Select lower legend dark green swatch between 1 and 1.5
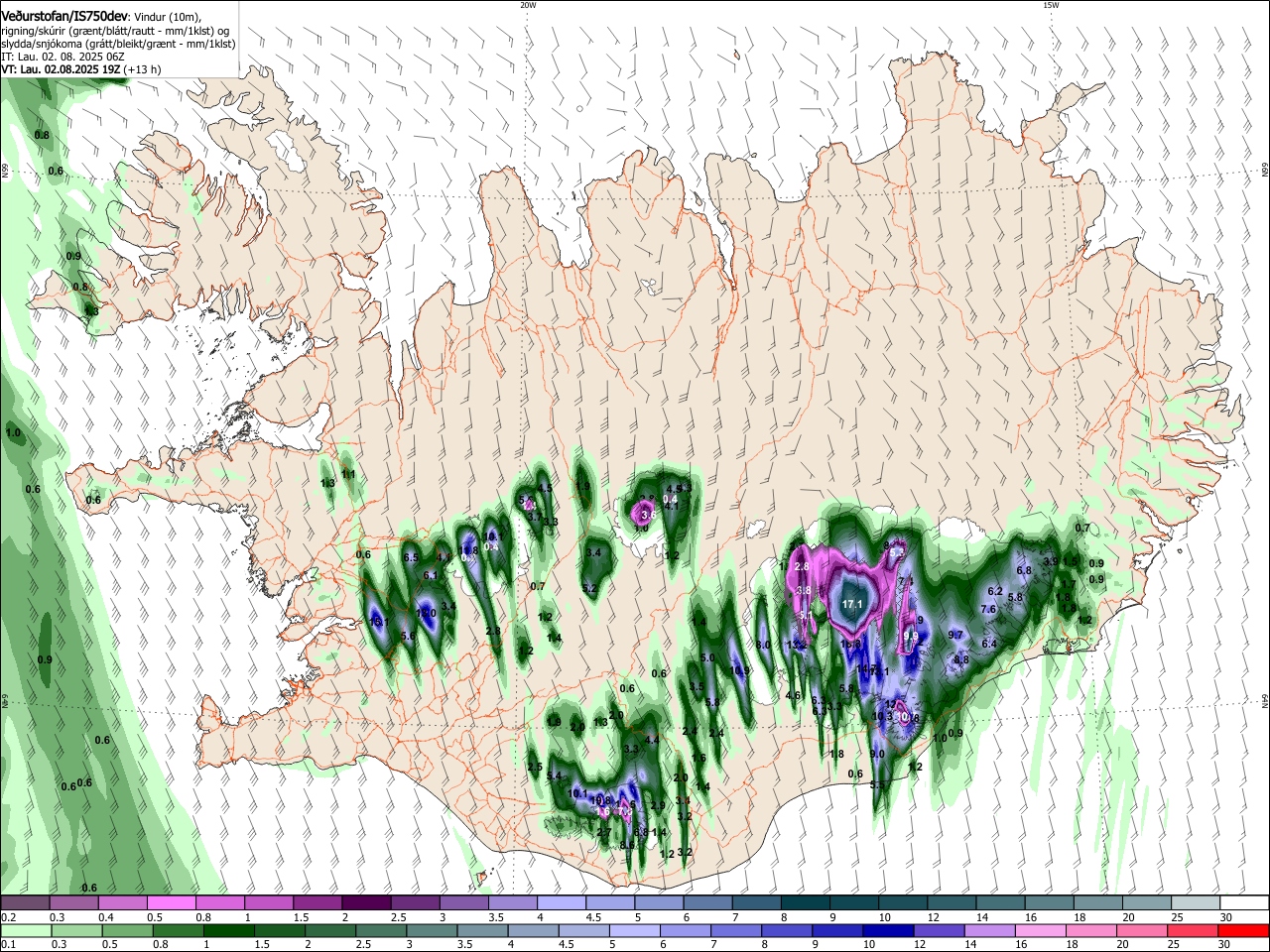Viewport: 1270px width, 952px height. 231,930
